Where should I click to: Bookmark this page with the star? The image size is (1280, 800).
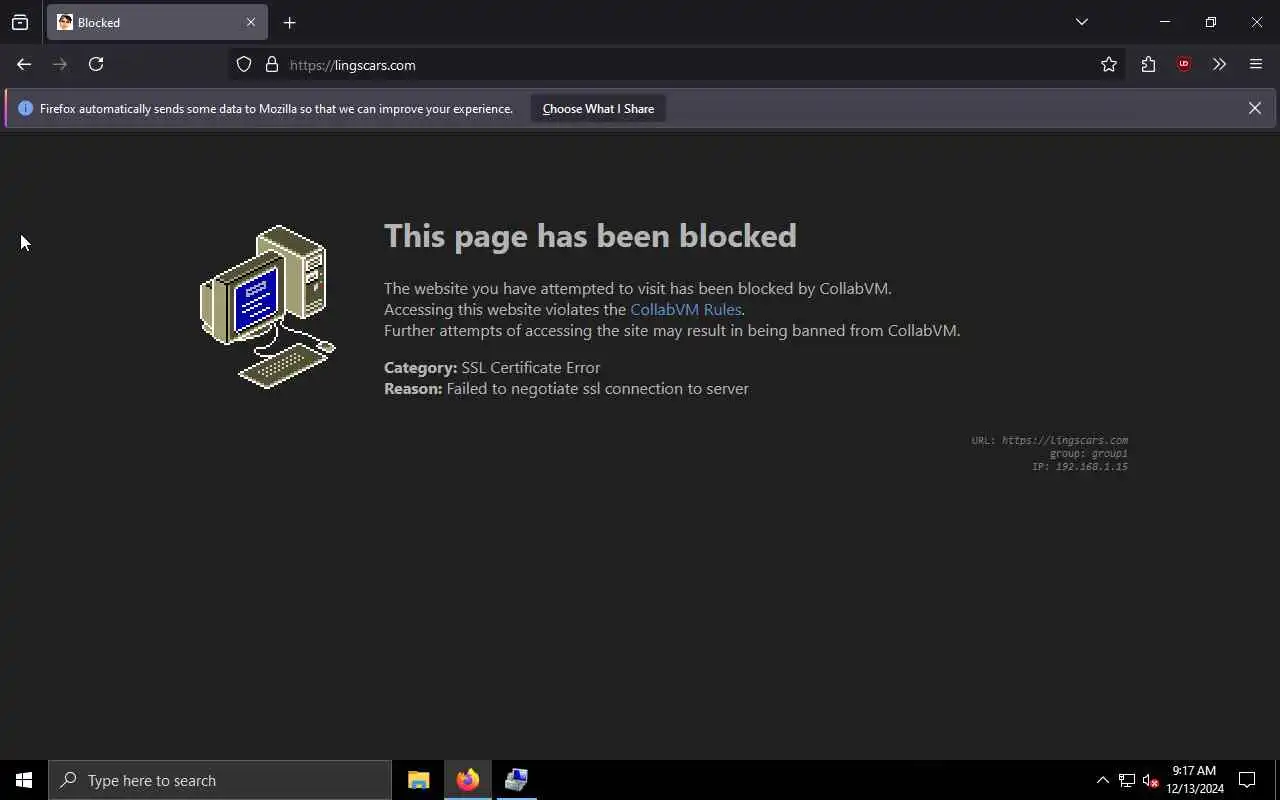click(x=1109, y=65)
